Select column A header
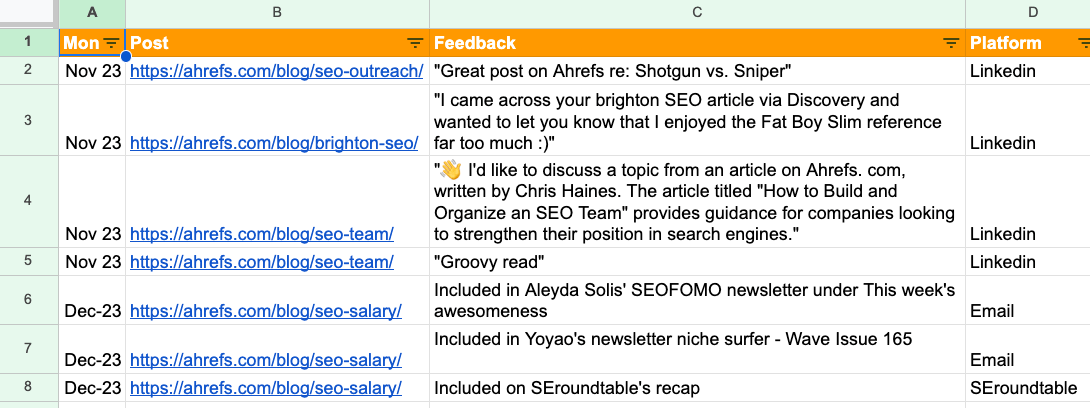The width and height of the screenshot is (1090, 408). click(93, 13)
